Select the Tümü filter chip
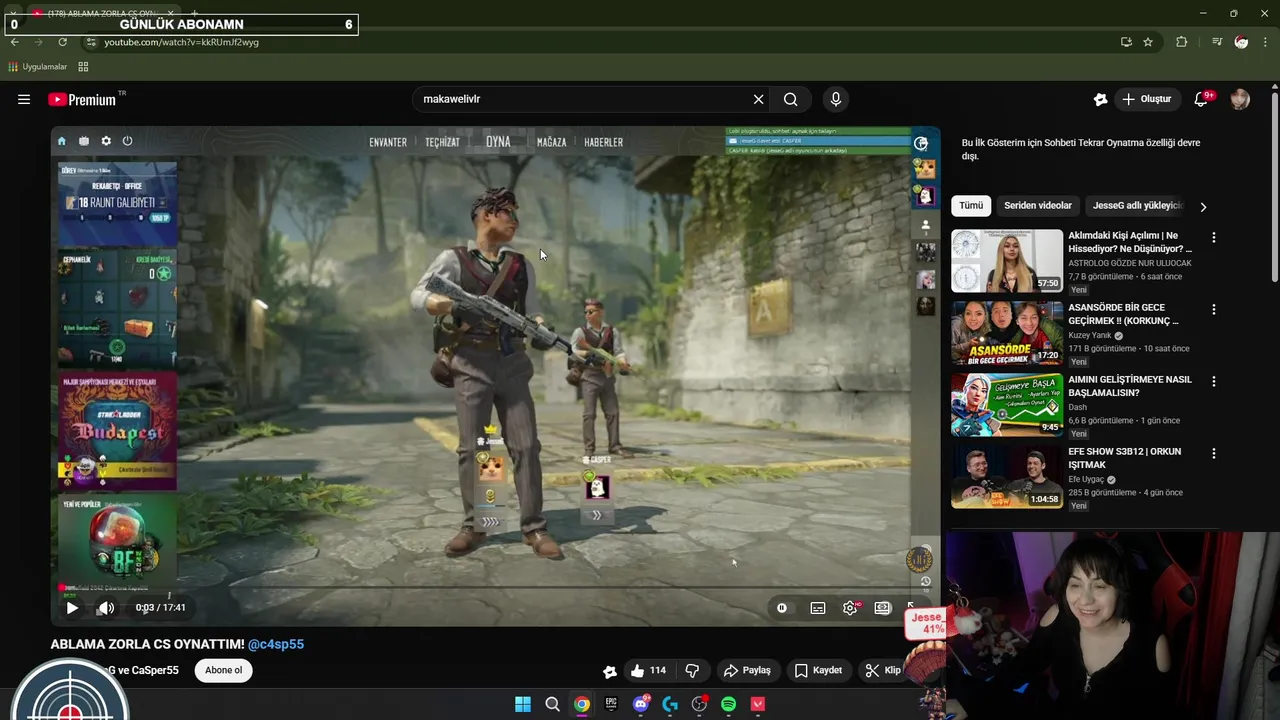1280x720 pixels. pyautogui.click(x=971, y=206)
